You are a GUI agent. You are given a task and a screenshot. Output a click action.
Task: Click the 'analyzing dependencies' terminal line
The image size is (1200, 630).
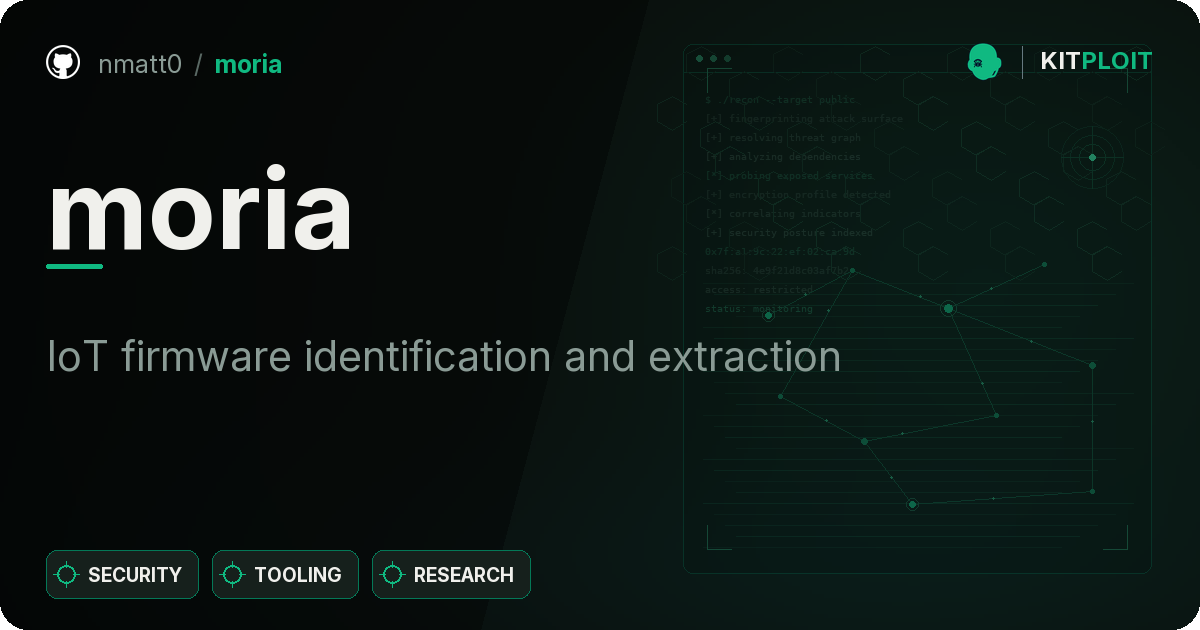coord(782,157)
